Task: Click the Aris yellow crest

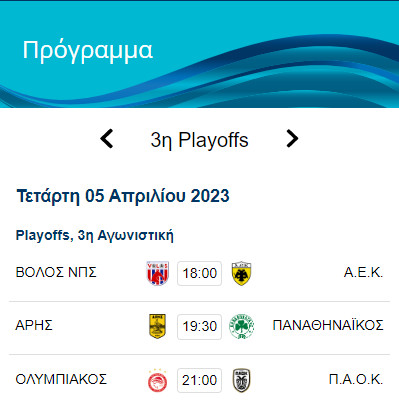Action: pos(157,326)
